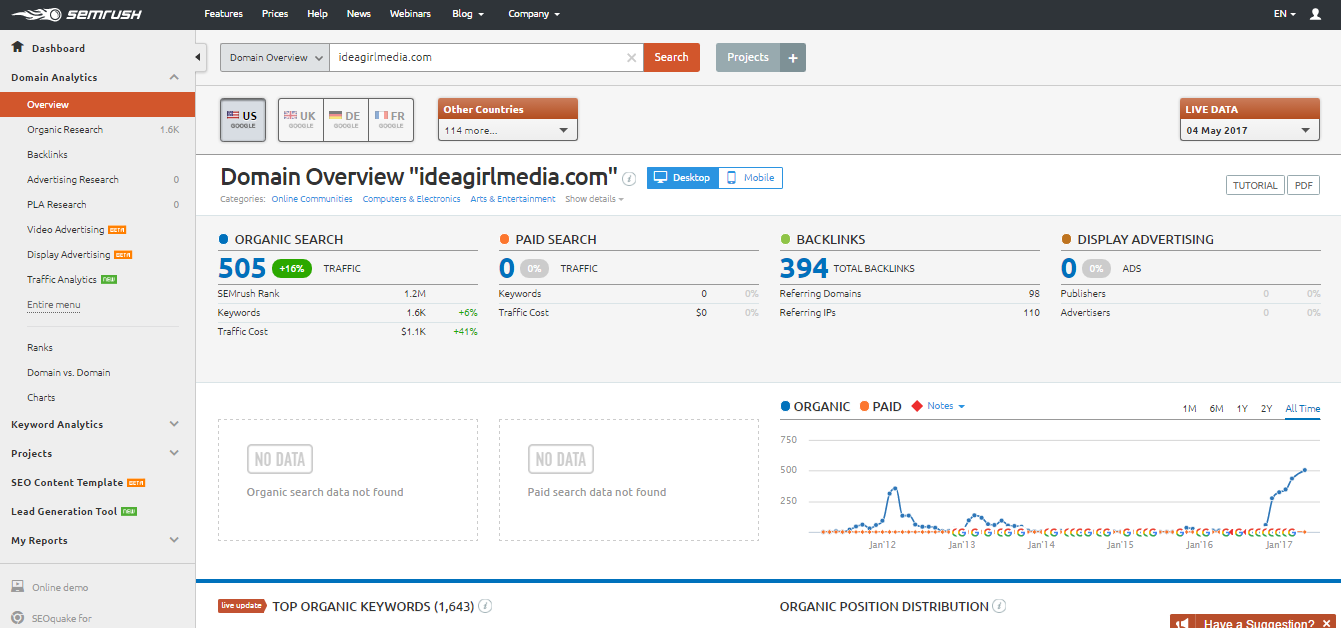Open the EN language dropdown

click(1285, 14)
